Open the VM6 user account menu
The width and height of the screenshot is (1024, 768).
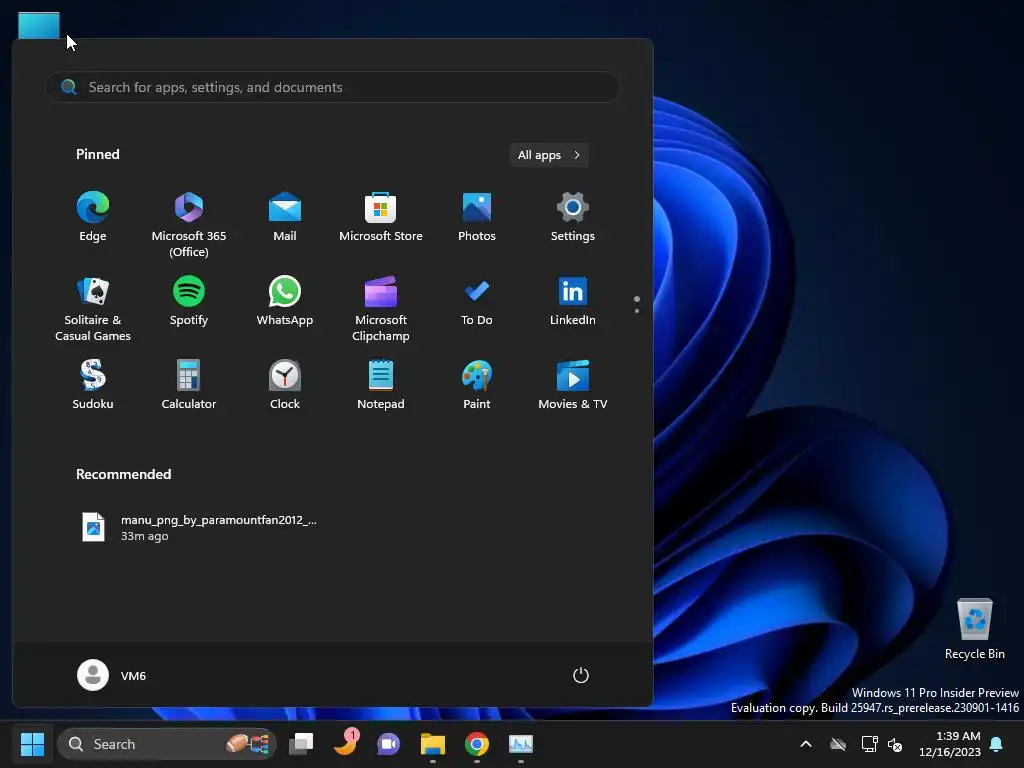coord(112,675)
